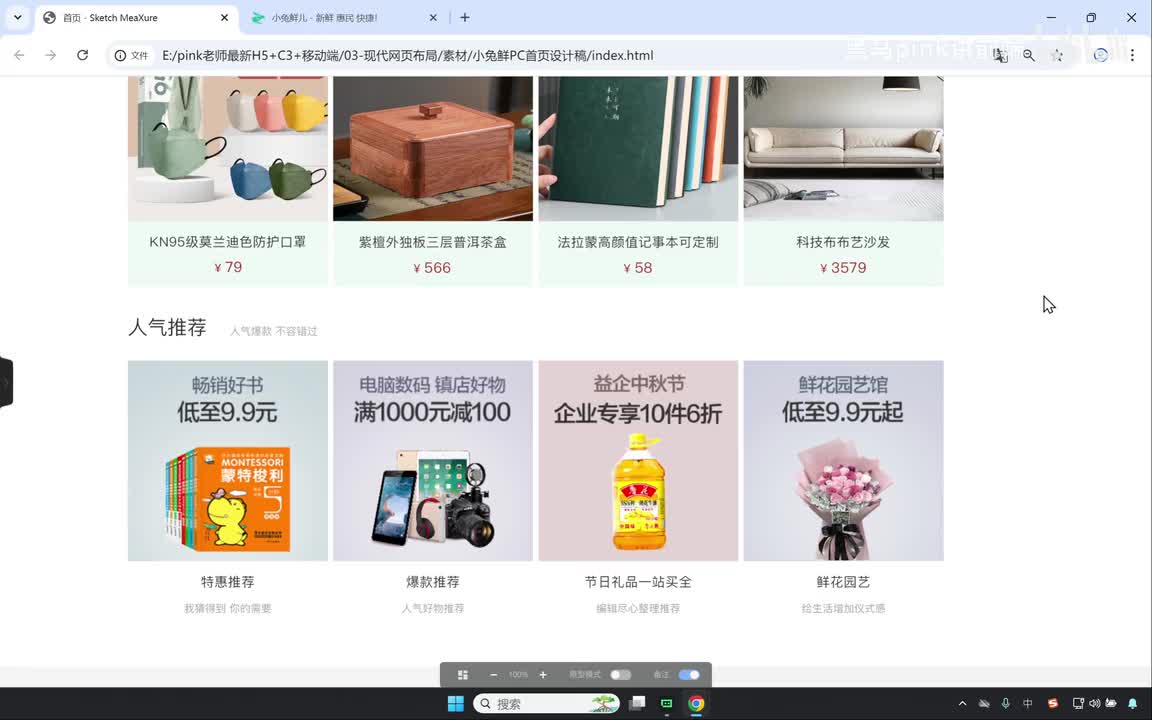Open the 电脑数码 镇店好物 promo banner
Viewport: 1152px width, 720px height.
pyautogui.click(x=433, y=461)
